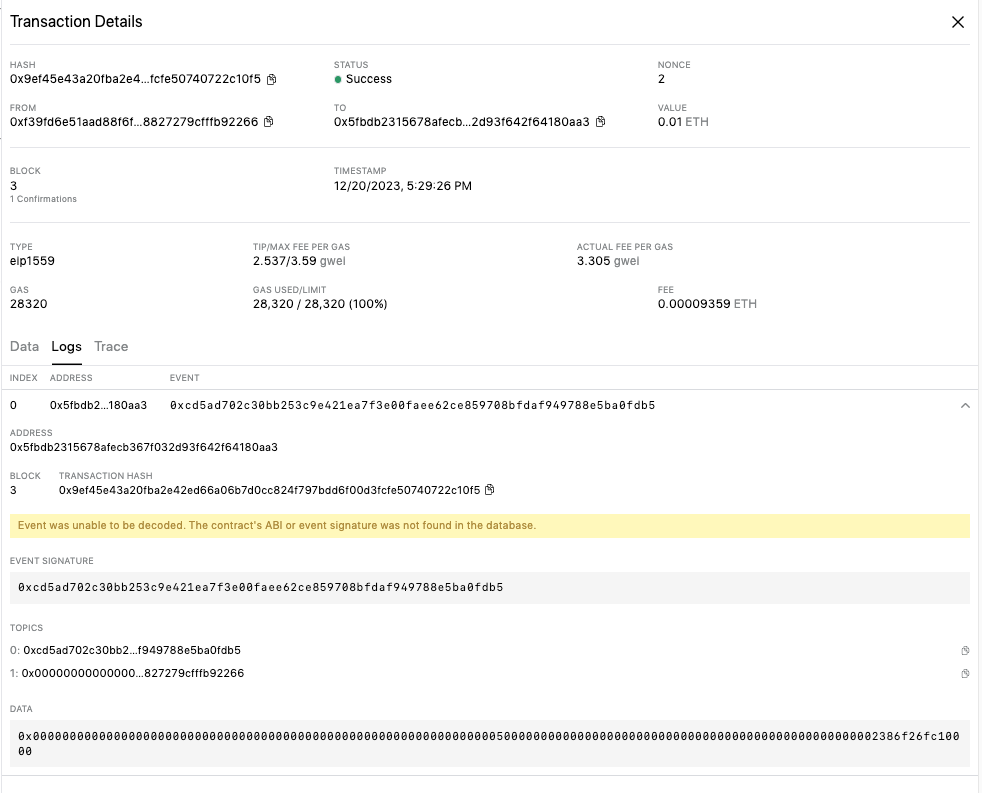Select the EVENT SIGNATURE text field
Viewport: 982px width, 793px height.
(490, 587)
